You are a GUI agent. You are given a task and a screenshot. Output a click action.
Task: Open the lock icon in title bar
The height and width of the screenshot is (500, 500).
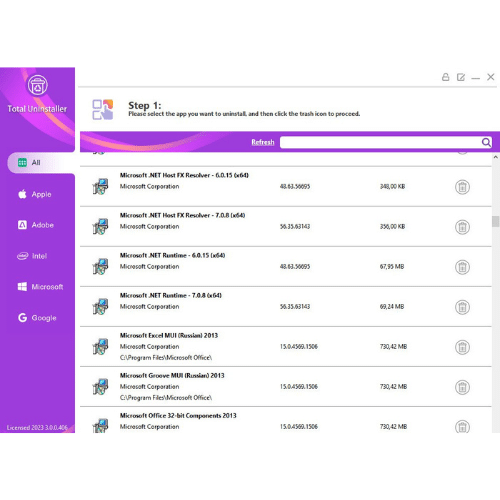coord(445,77)
